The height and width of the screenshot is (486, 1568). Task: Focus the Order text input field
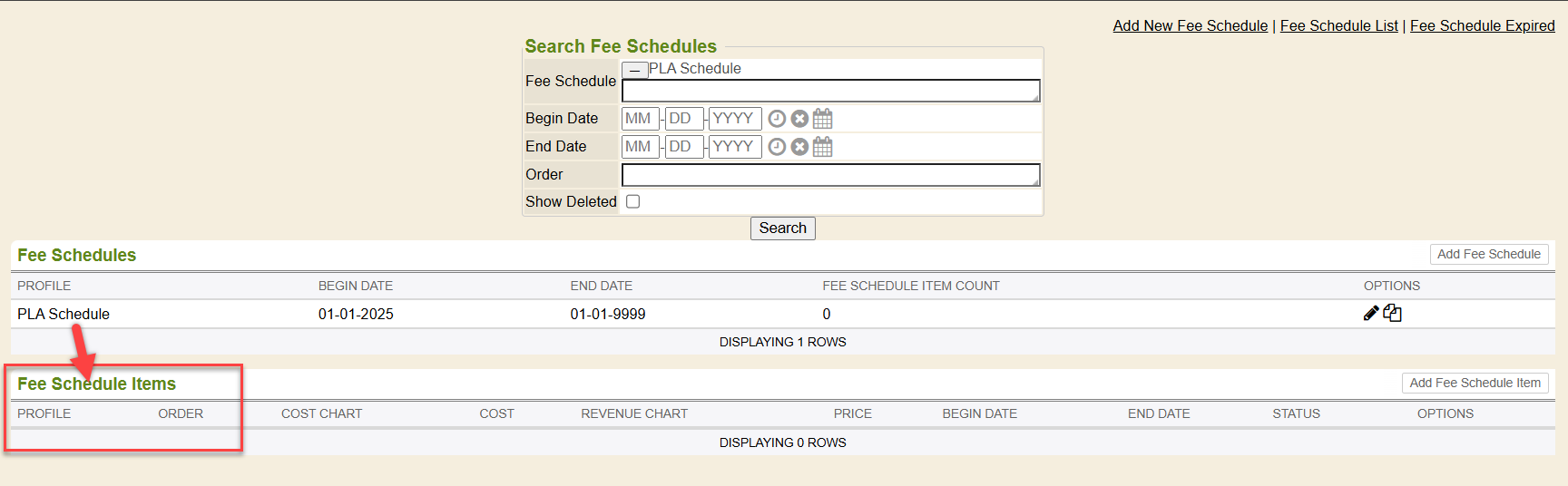pyautogui.click(x=829, y=175)
